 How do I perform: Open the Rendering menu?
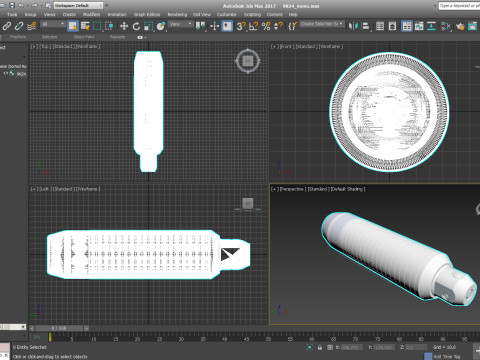[177, 15]
